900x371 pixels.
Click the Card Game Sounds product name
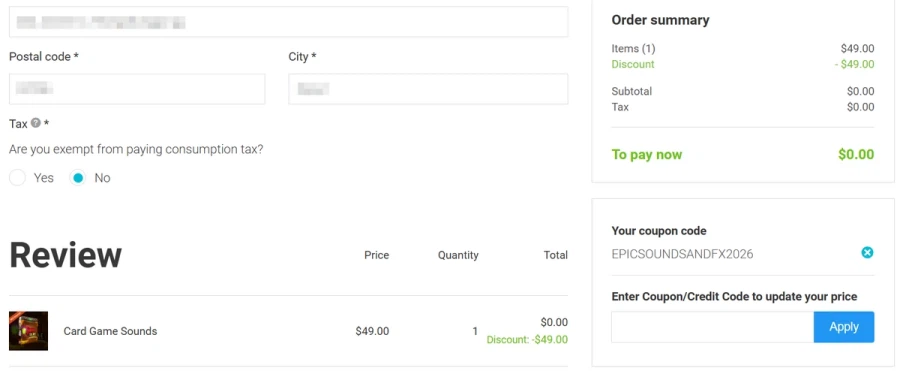(x=110, y=331)
